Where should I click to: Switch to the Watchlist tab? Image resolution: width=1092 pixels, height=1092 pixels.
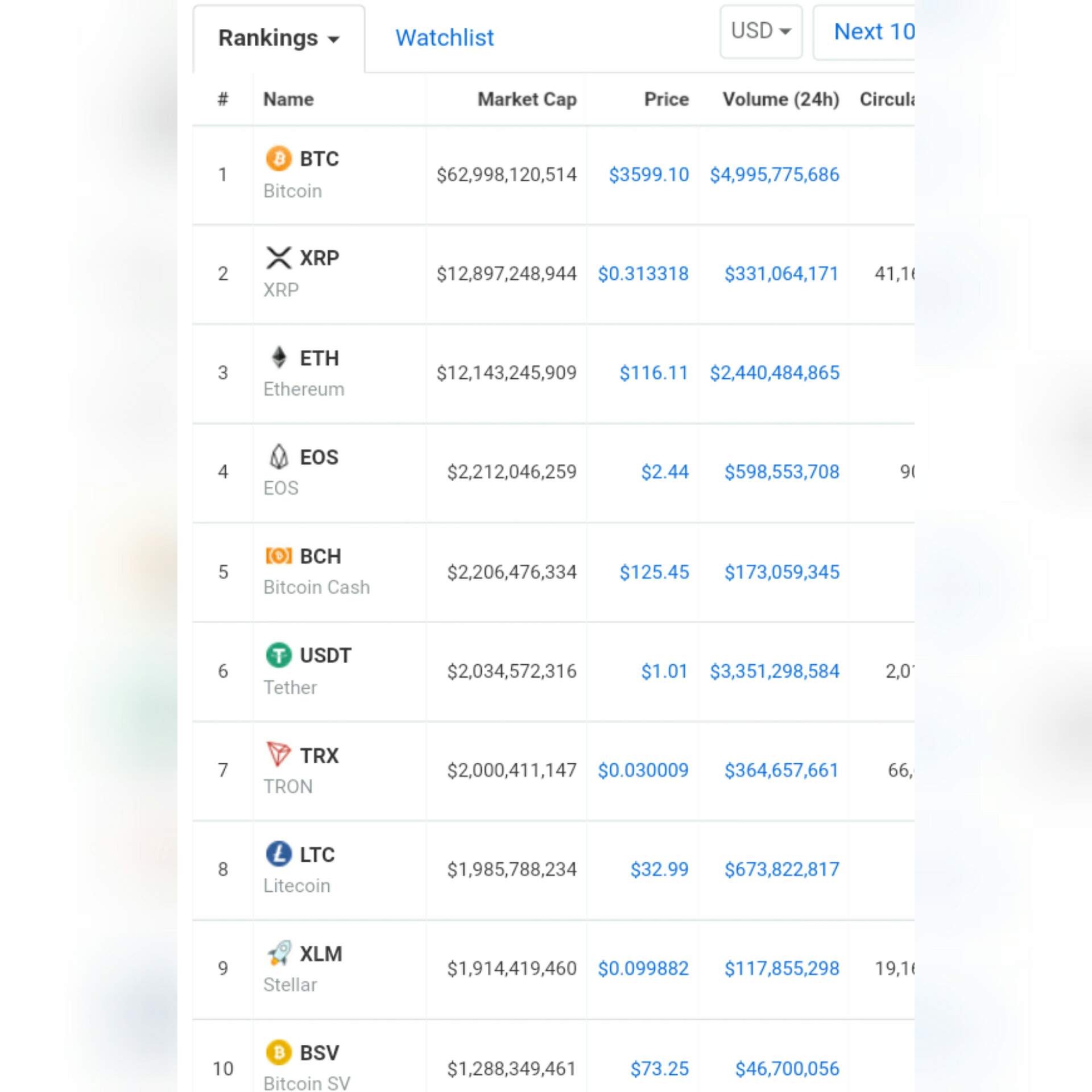(444, 38)
